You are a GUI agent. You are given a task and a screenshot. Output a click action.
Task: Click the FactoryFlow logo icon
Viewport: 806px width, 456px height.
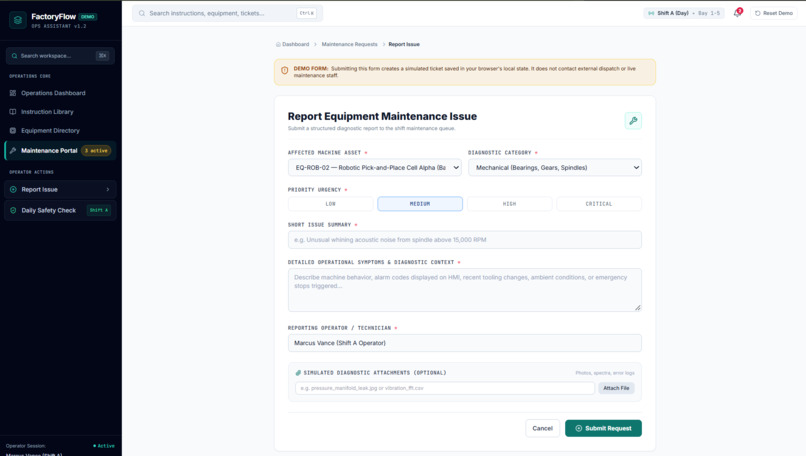pos(18,20)
